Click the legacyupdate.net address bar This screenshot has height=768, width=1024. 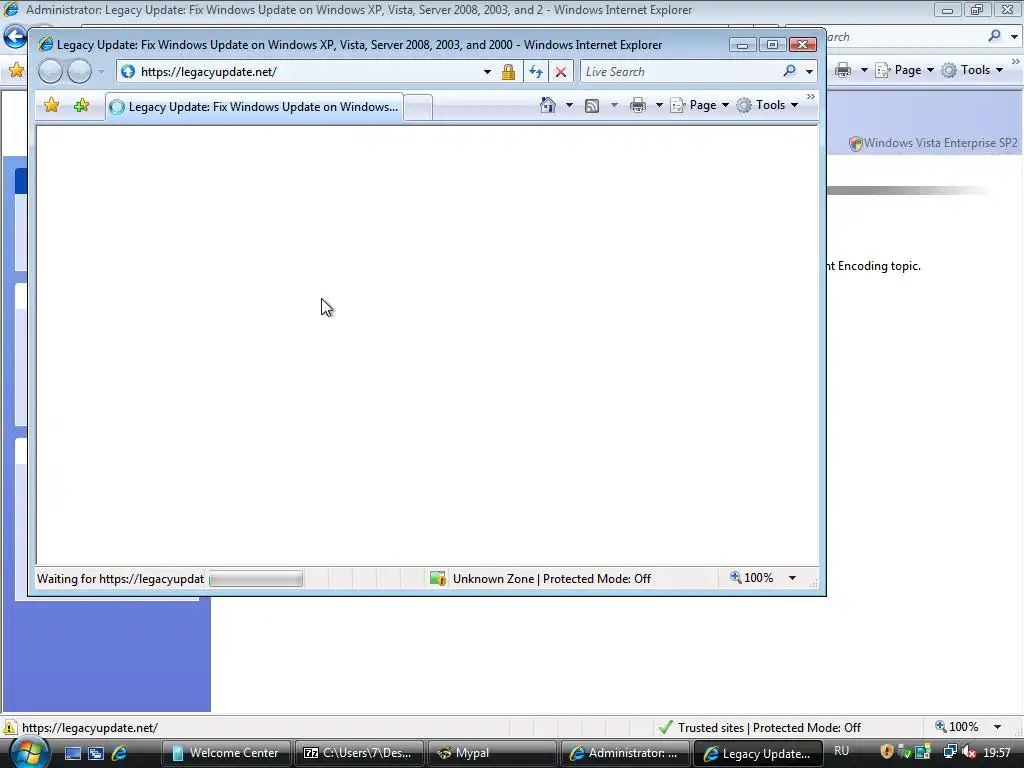pos(300,72)
